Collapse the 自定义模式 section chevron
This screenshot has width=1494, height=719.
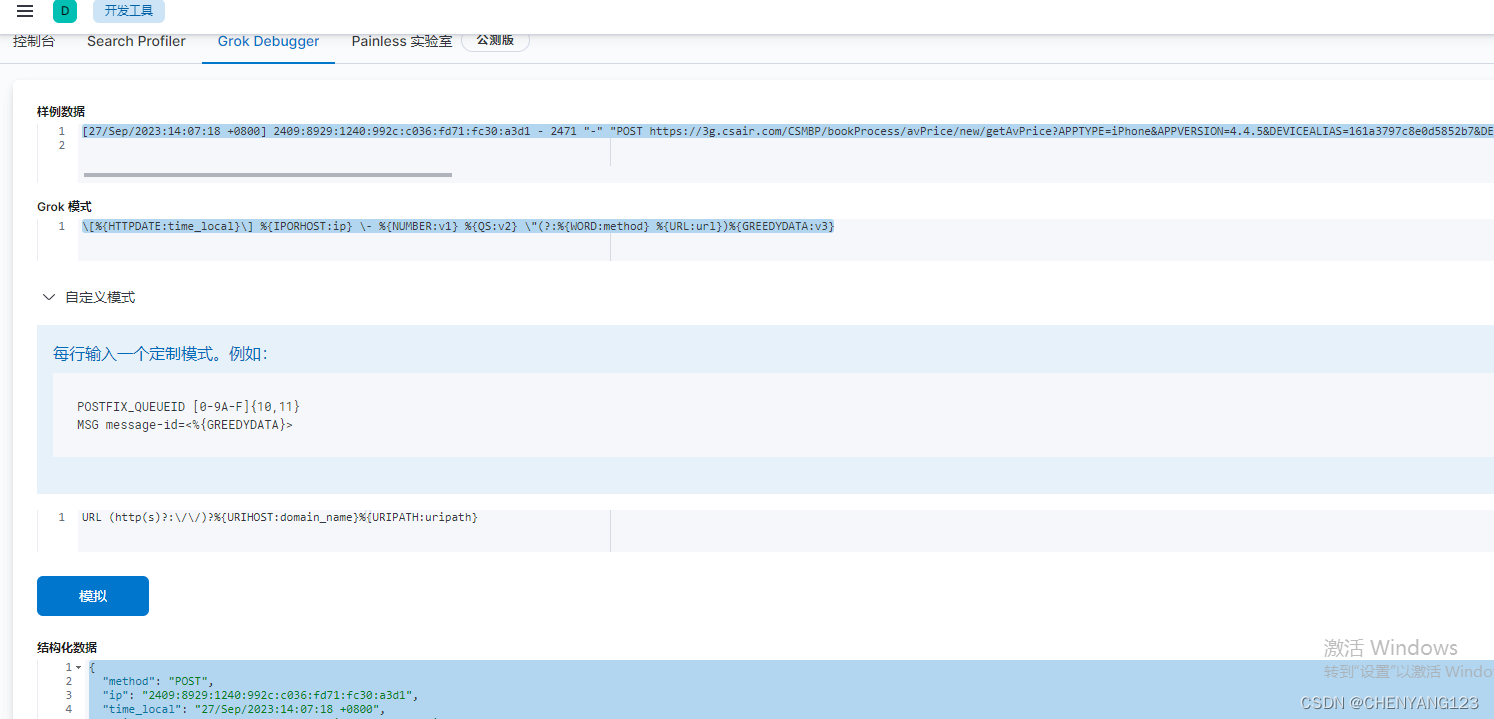(48, 296)
